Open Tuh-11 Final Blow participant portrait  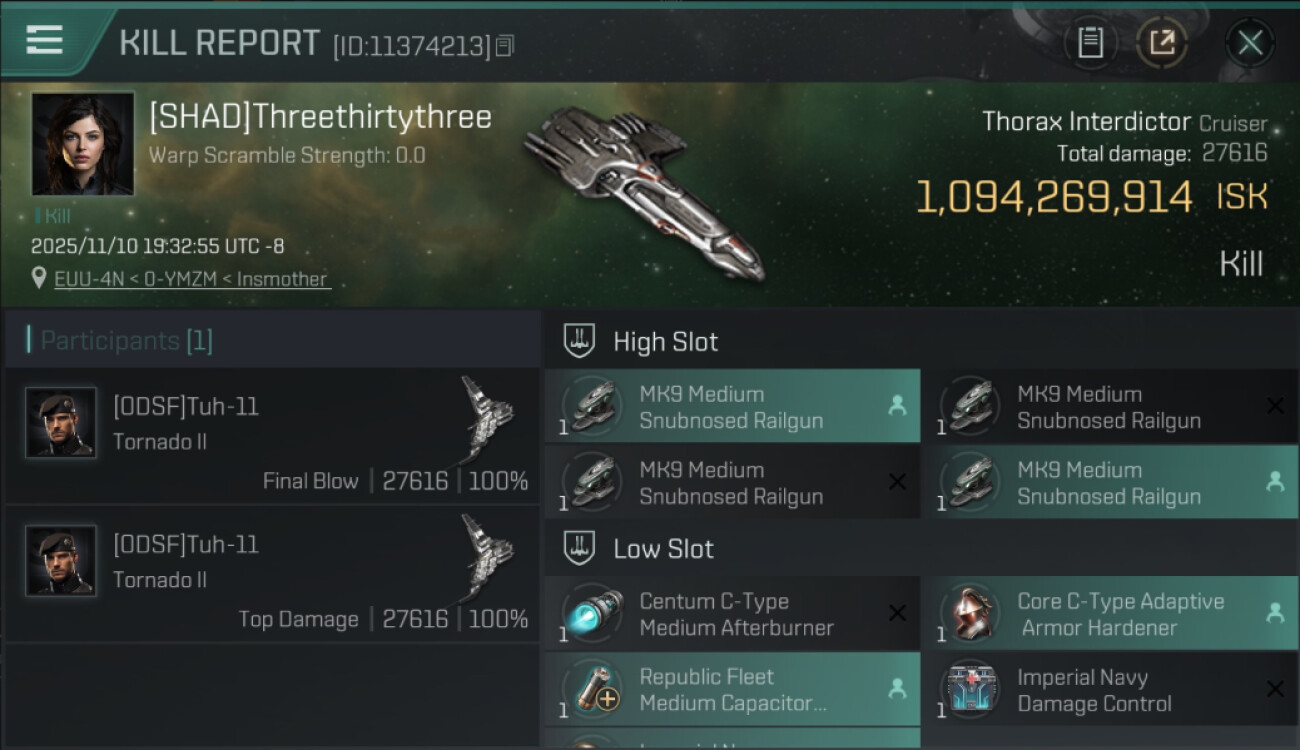[x=61, y=423]
